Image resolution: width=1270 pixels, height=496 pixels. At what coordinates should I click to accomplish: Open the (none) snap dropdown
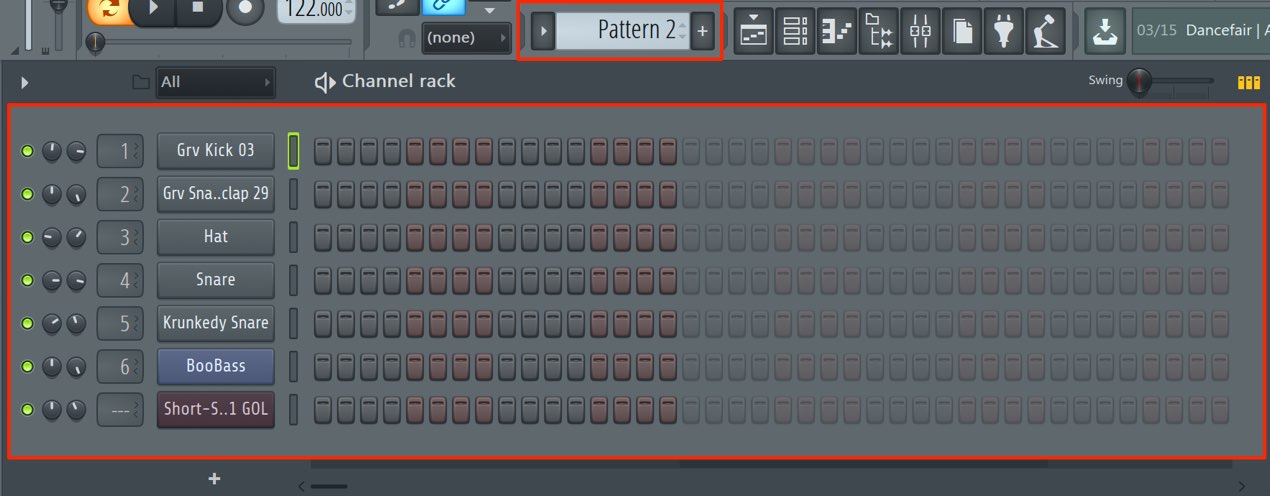467,39
